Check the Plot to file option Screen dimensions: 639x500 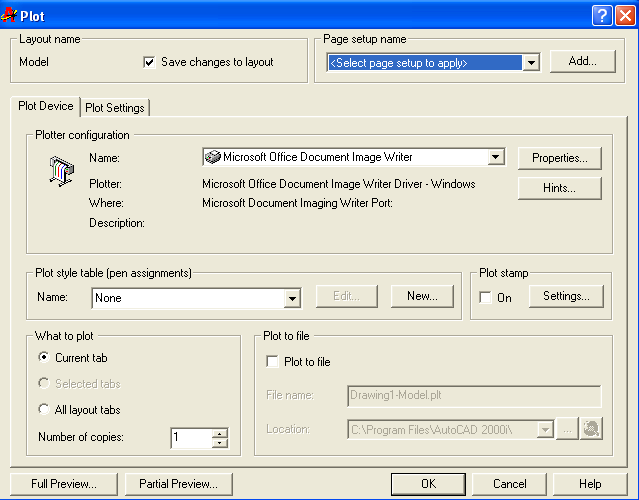click(x=272, y=362)
